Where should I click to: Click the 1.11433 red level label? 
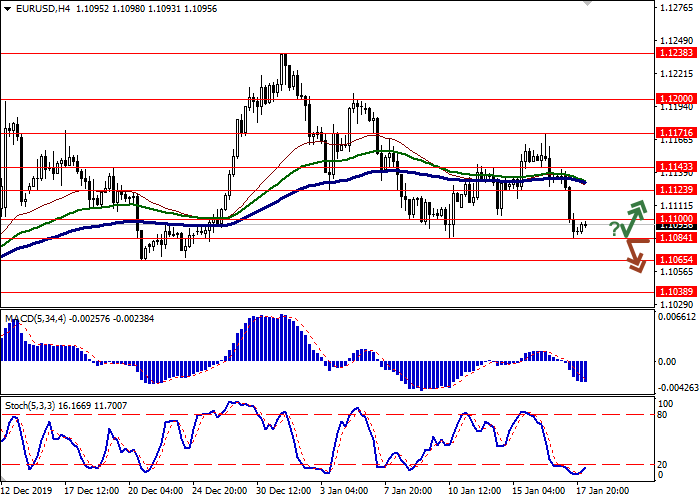point(675,166)
